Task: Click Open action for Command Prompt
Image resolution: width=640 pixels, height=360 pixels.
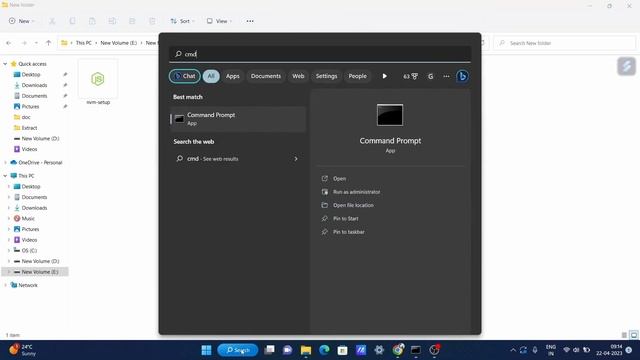Action: [339, 178]
